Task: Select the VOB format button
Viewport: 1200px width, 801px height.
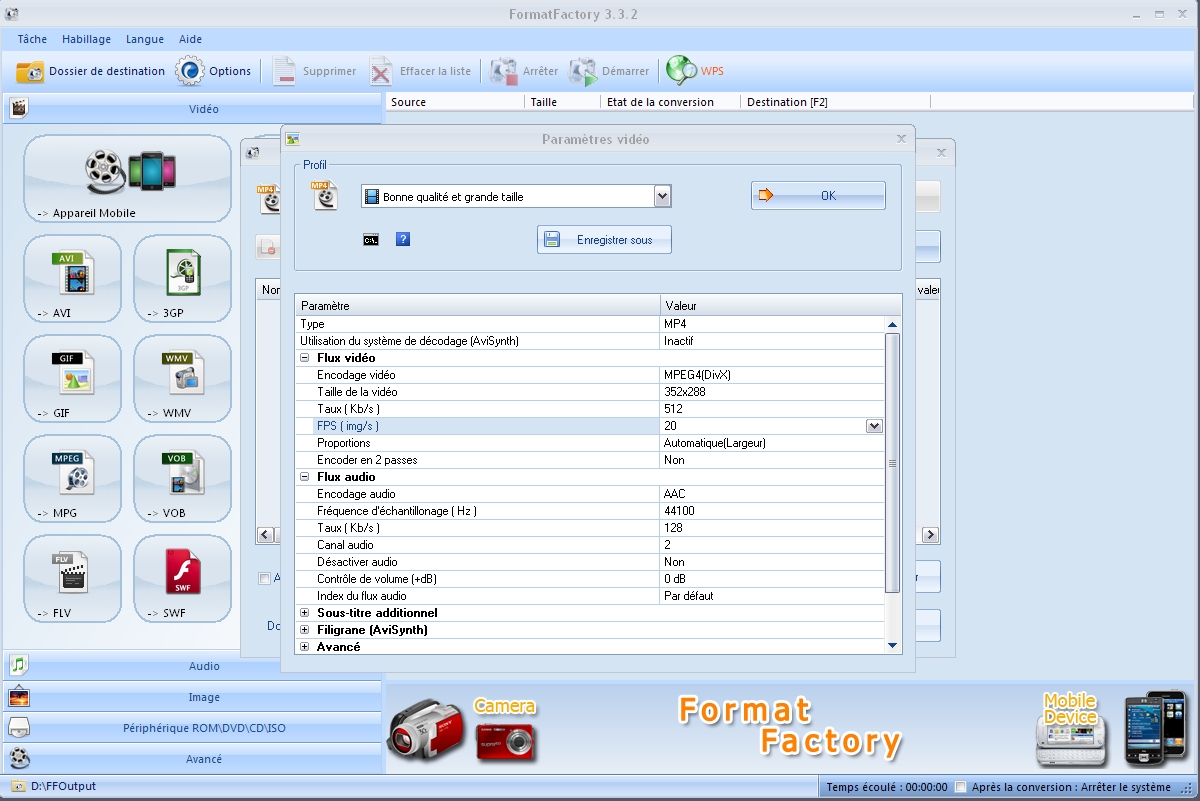Action: point(182,479)
